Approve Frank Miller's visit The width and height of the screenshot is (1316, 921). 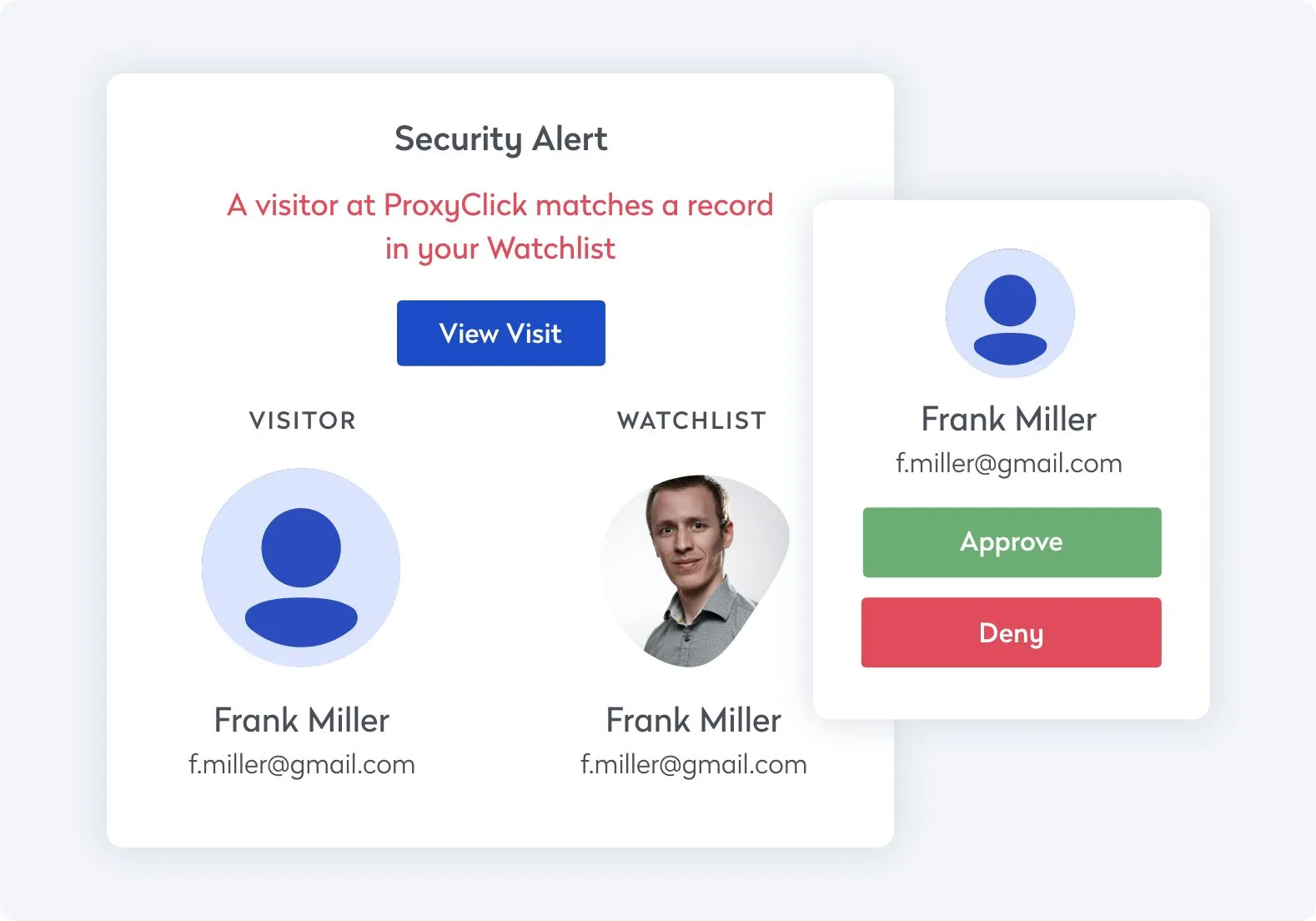point(1012,542)
